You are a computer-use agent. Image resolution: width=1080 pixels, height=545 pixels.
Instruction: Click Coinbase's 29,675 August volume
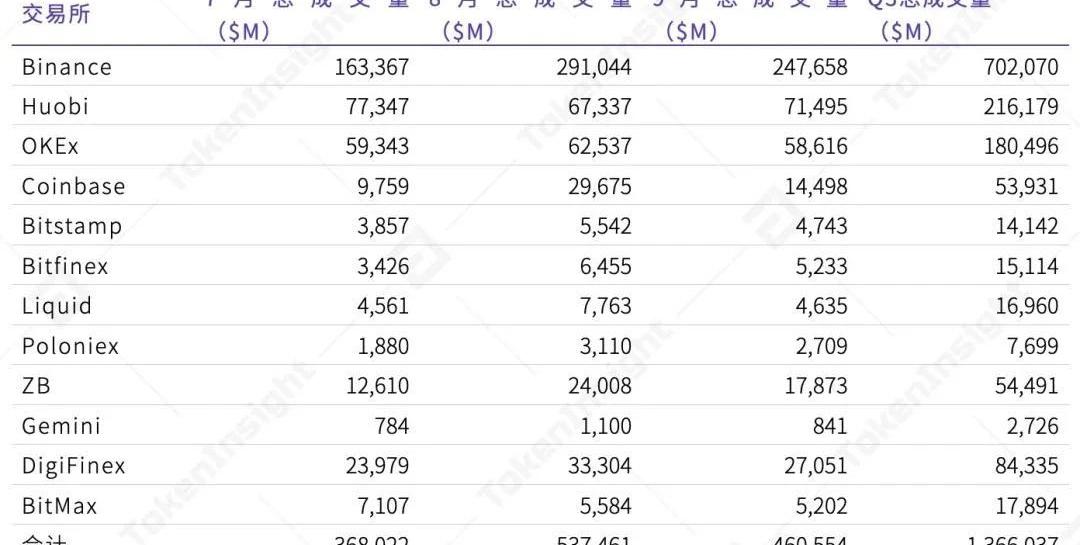[x=599, y=187]
